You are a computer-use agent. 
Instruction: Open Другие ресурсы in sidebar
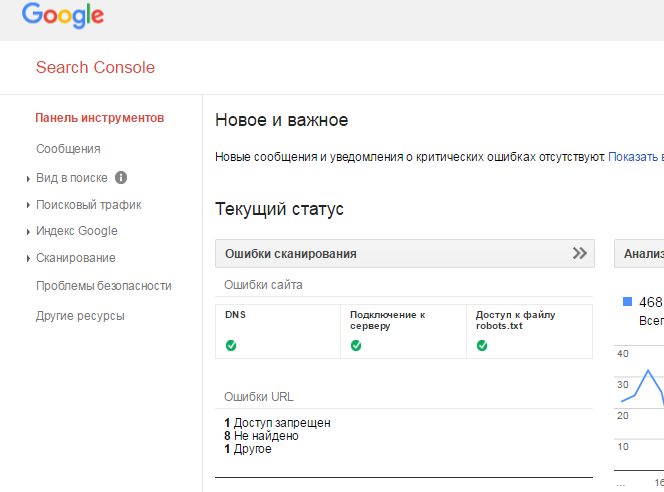click(x=80, y=316)
